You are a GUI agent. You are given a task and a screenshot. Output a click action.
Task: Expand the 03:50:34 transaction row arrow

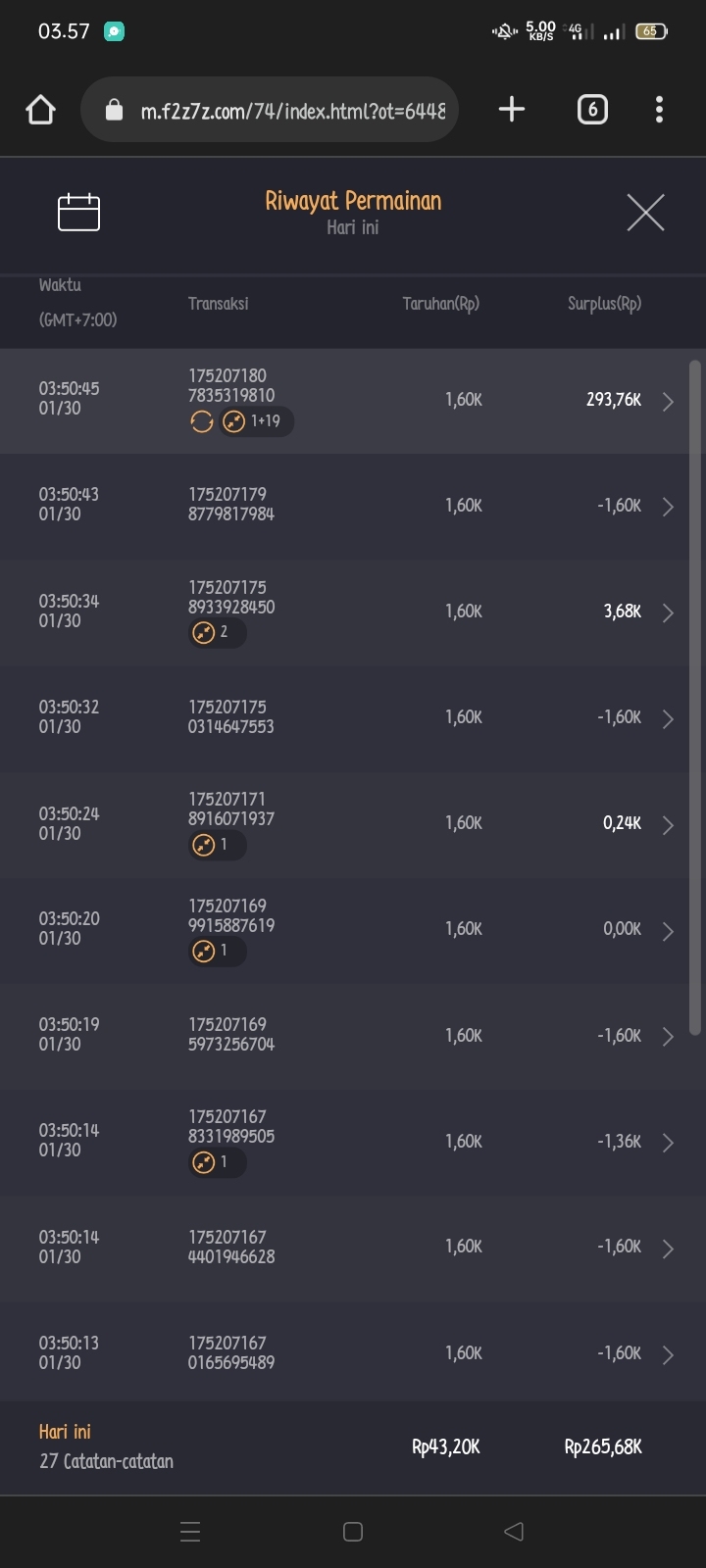[668, 612]
